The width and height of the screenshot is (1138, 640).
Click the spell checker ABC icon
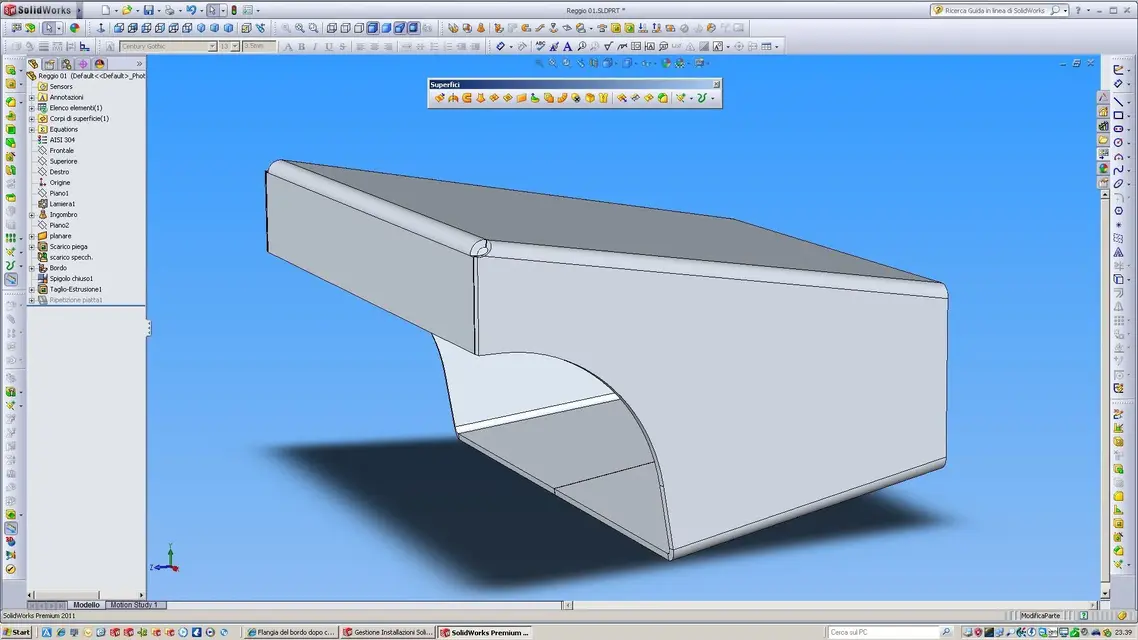pyautogui.click(x=540, y=46)
